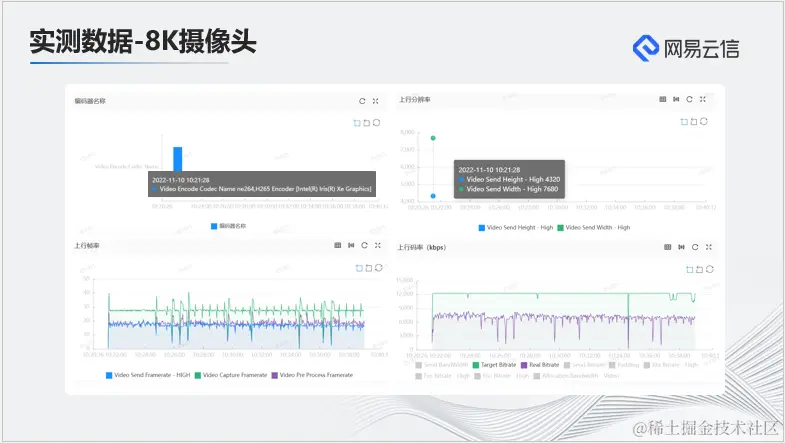Open data table view for 上行帧率

338,245
